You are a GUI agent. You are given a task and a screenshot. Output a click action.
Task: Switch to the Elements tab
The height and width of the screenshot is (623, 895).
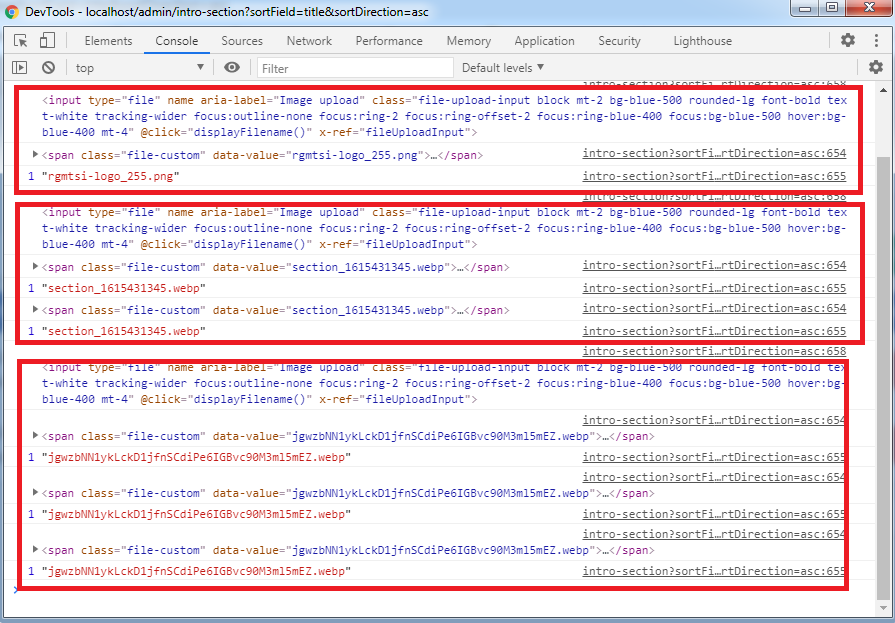pos(108,41)
